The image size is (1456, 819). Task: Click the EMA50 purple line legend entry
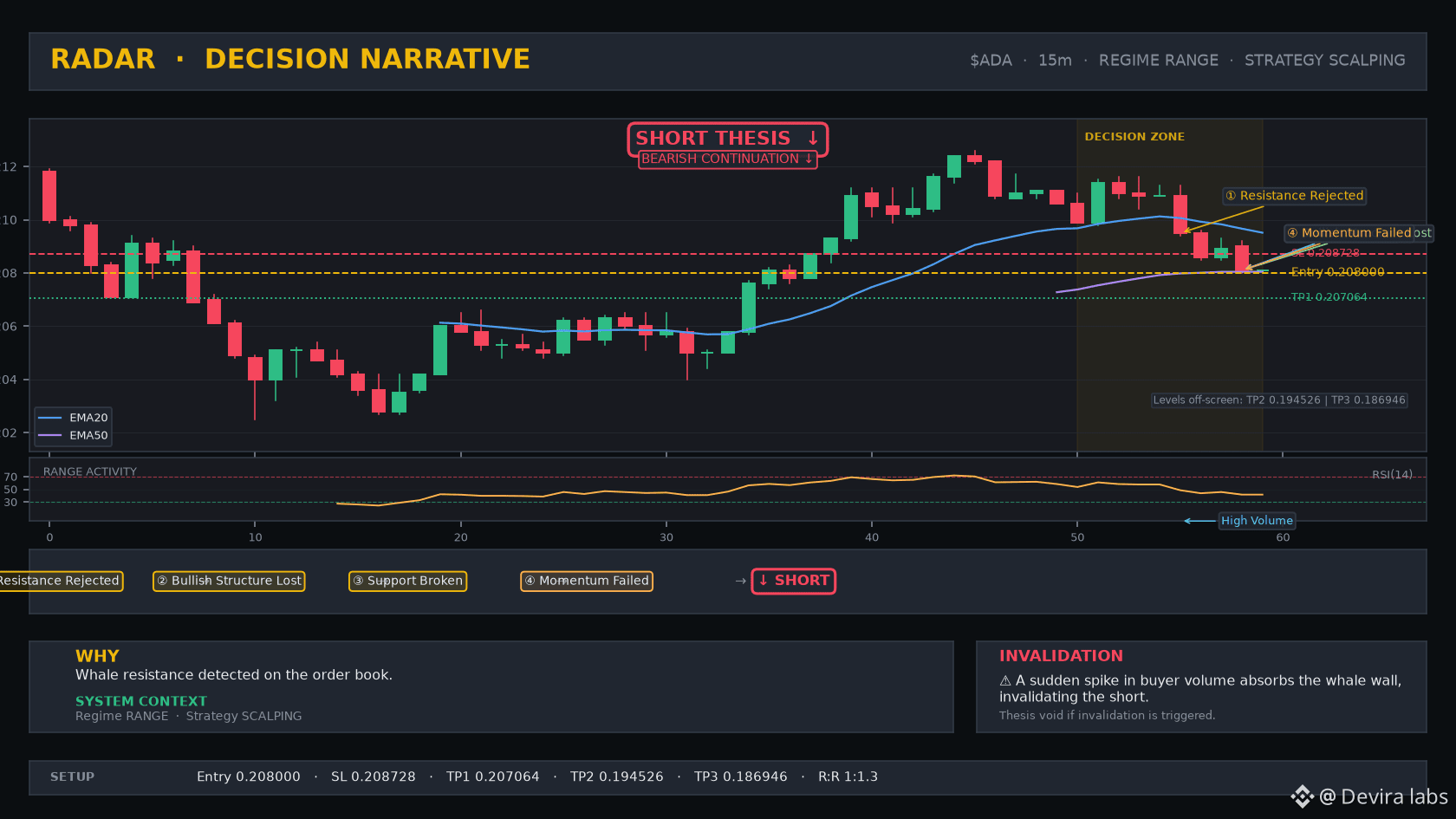pyautogui.click(x=73, y=436)
